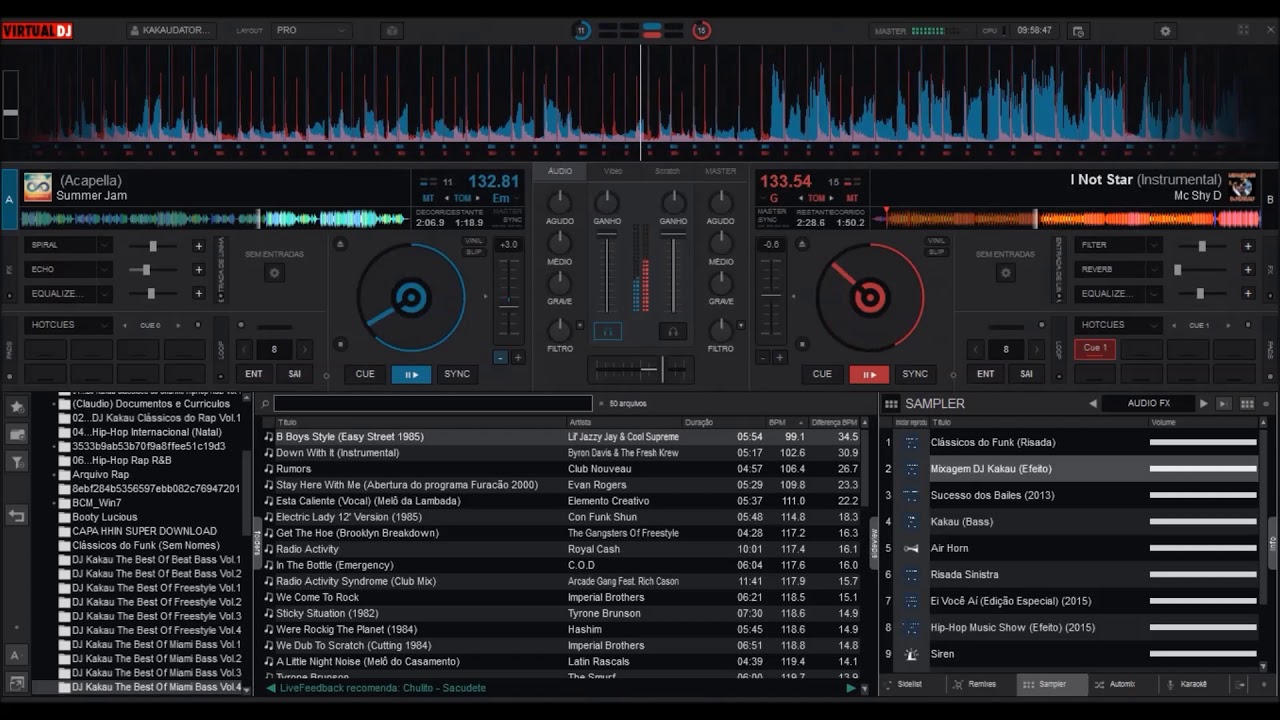Switch mixer to the Video tab
1280x720 pixels.
pyautogui.click(x=613, y=171)
